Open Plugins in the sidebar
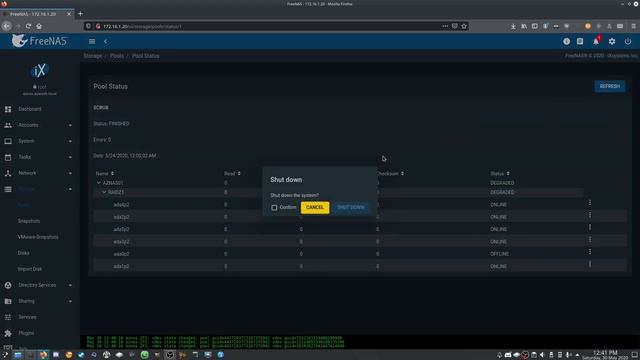 pos(26,333)
